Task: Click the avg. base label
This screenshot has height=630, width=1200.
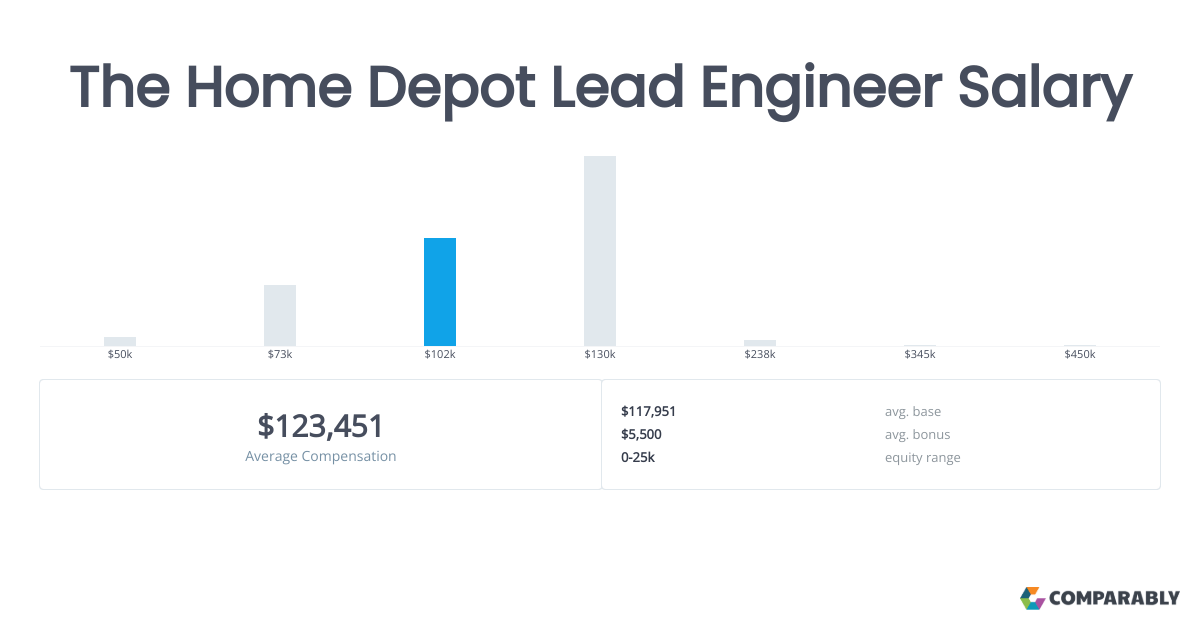Action: pyautogui.click(x=913, y=411)
